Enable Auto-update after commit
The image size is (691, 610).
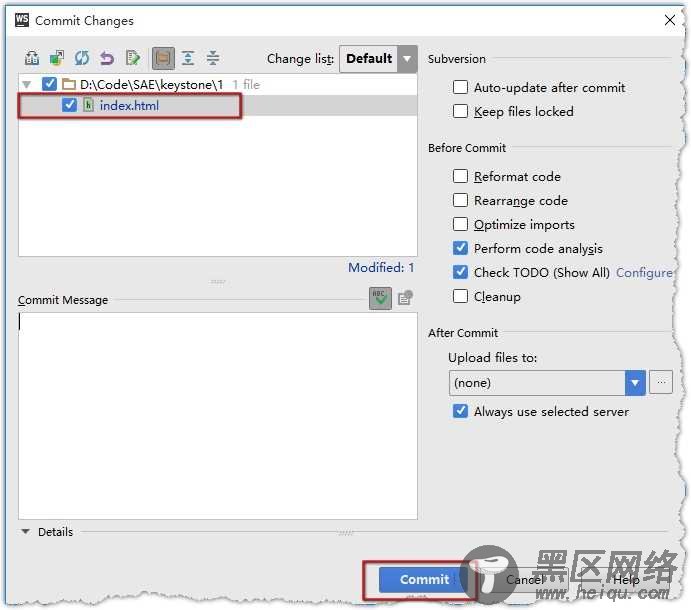pyautogui.click(x=460, y=87)
